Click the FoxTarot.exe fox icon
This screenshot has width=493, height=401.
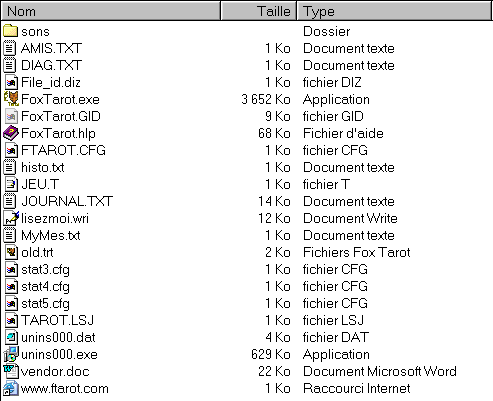tap(11, 99)
